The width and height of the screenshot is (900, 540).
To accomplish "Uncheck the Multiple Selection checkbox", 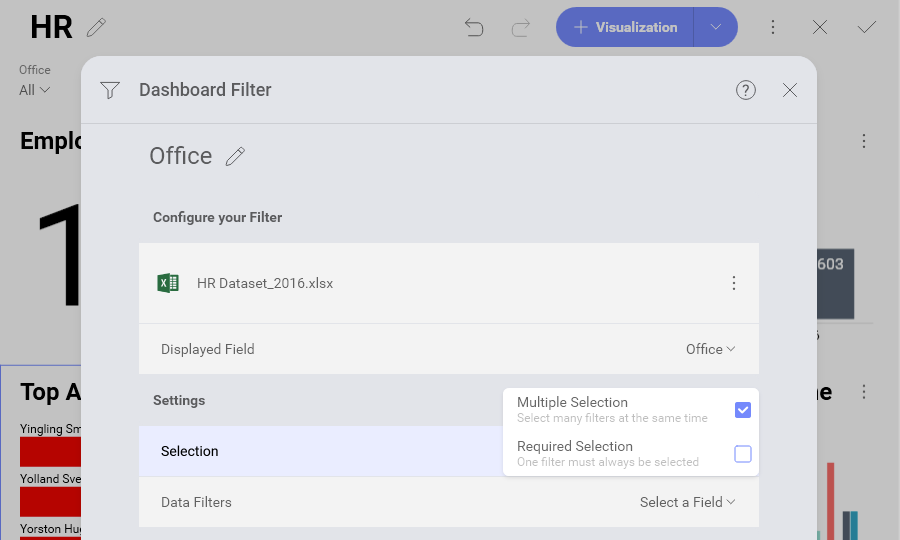I will 743,410.
